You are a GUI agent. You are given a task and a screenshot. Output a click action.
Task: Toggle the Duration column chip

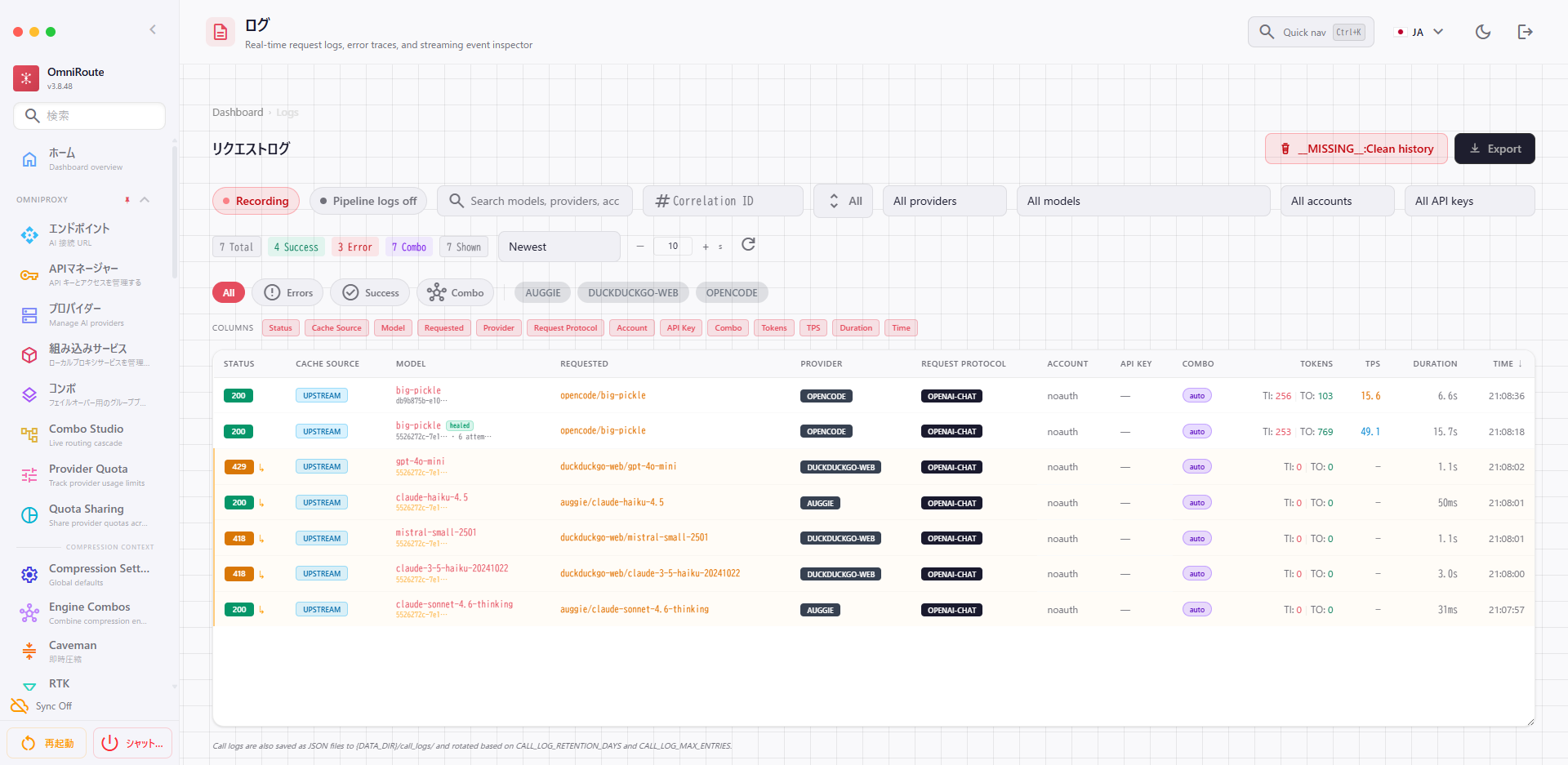[x=856, y=328]
